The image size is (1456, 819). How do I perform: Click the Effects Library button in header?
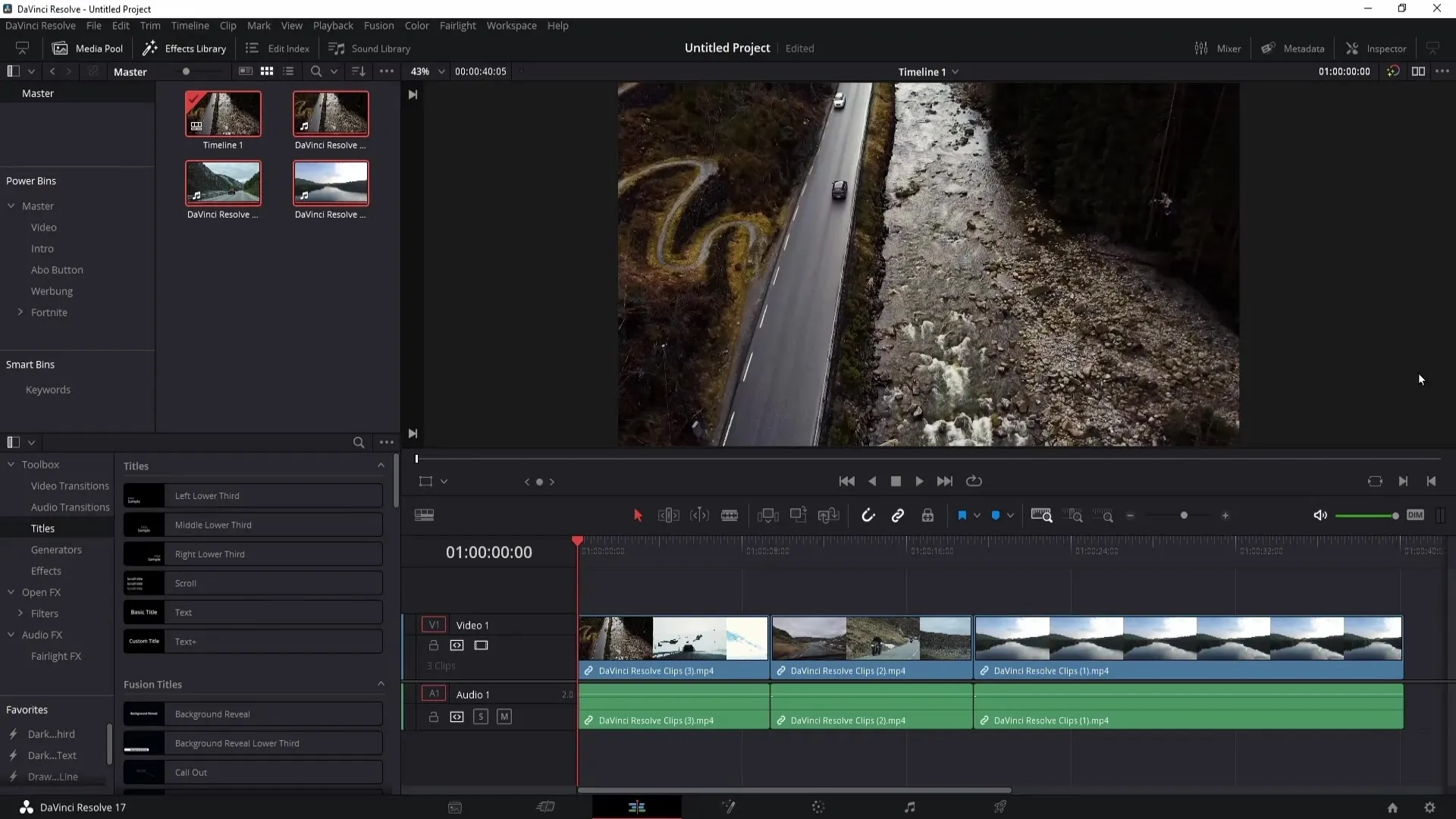pos(186,48)
